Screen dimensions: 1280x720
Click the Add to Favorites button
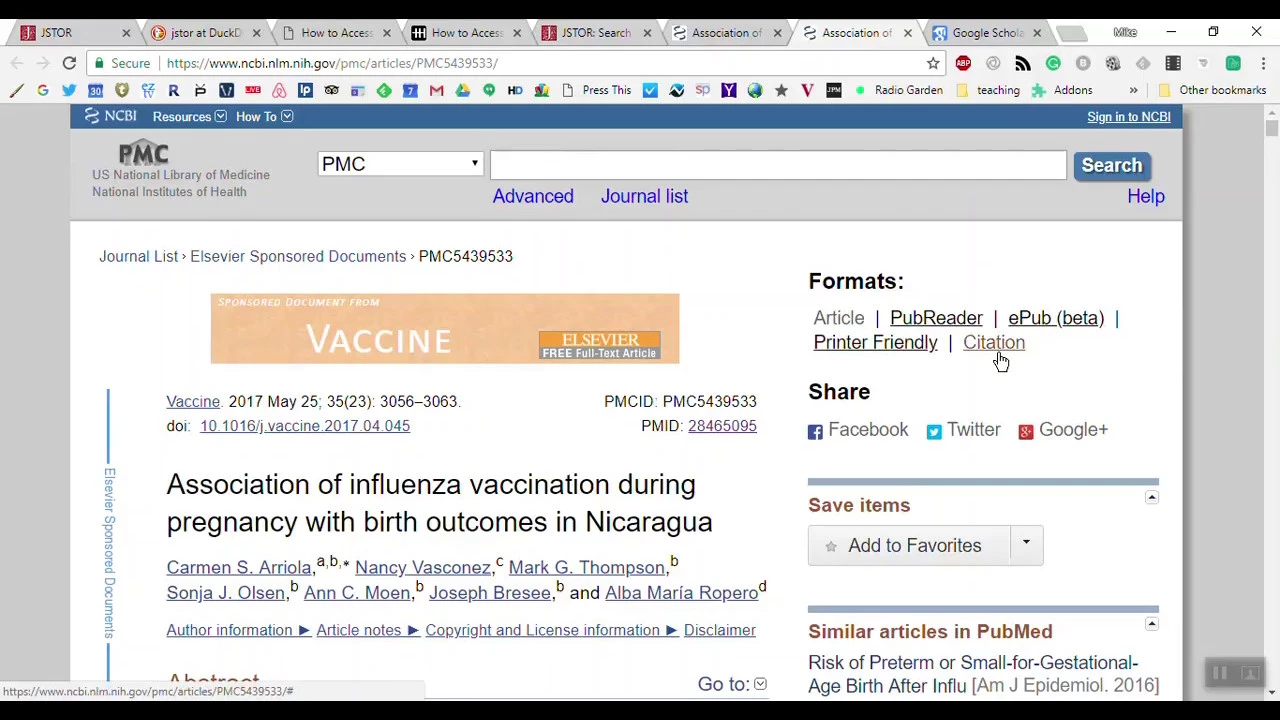[x=909, y=545]
